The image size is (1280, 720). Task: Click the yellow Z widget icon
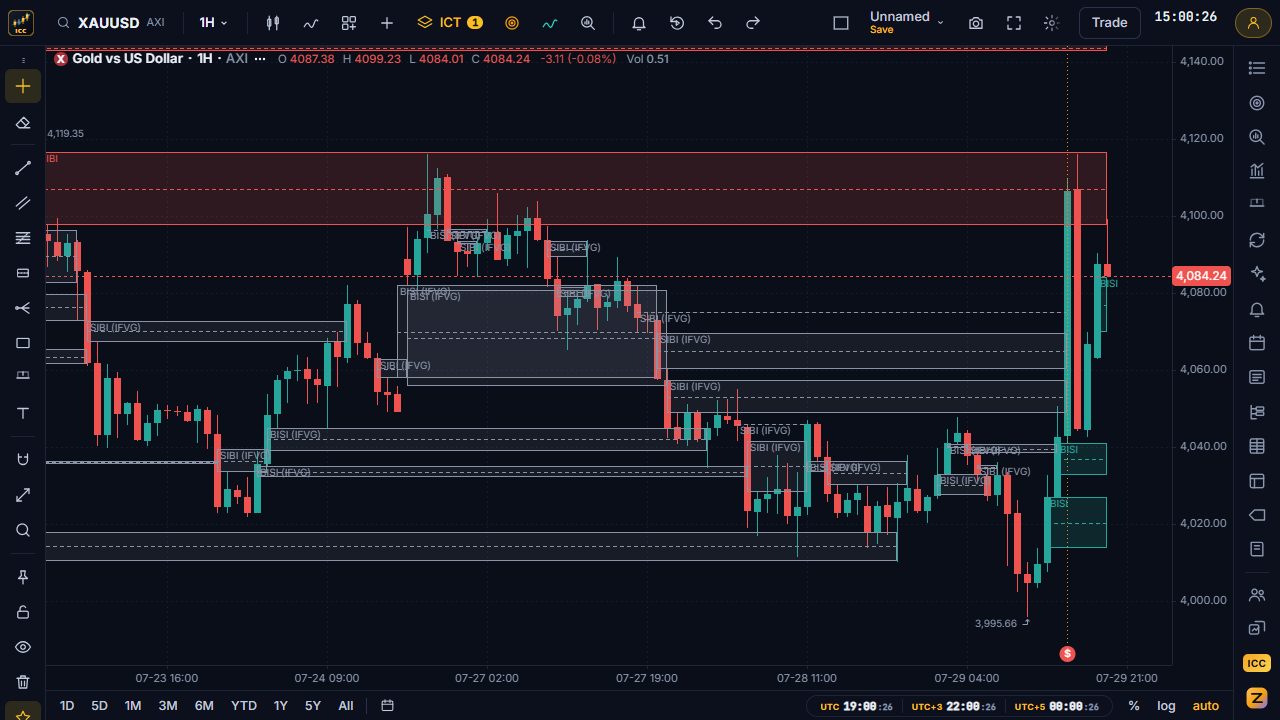coord(1257,697)
